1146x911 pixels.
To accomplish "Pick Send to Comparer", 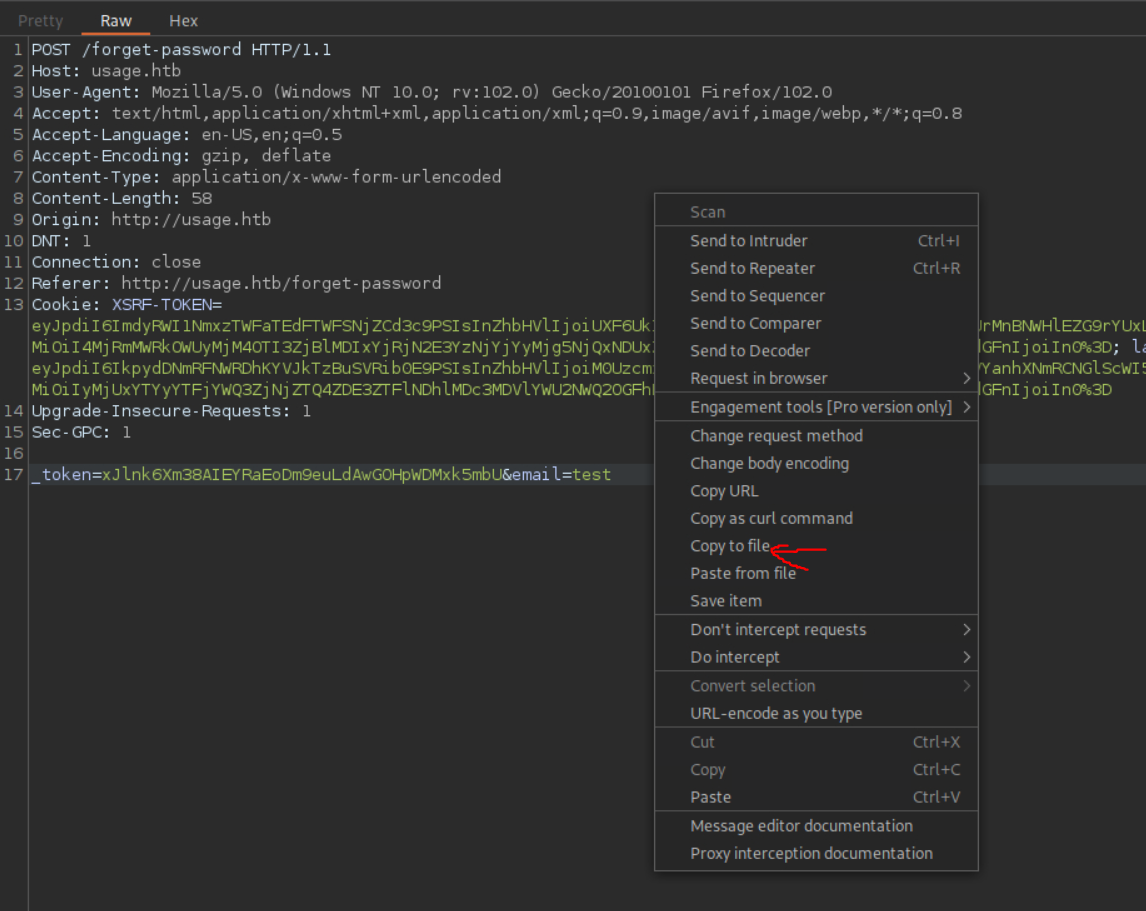I will coord(755,323).
